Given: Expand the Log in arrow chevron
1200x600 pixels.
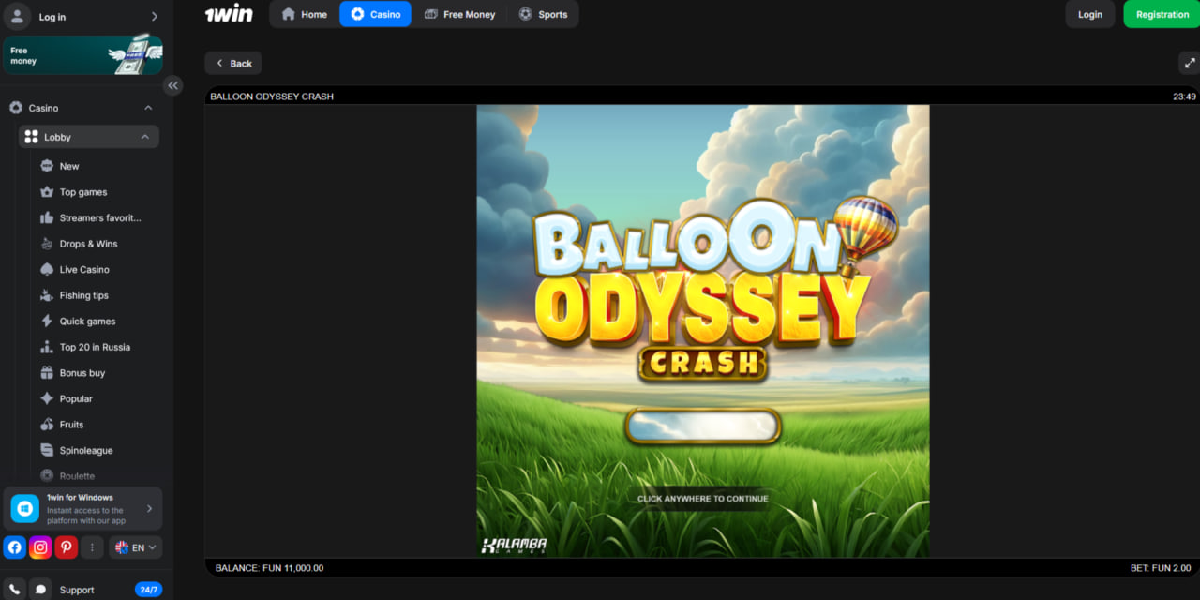Looking at the screenshot, I should tap(154, 16).
